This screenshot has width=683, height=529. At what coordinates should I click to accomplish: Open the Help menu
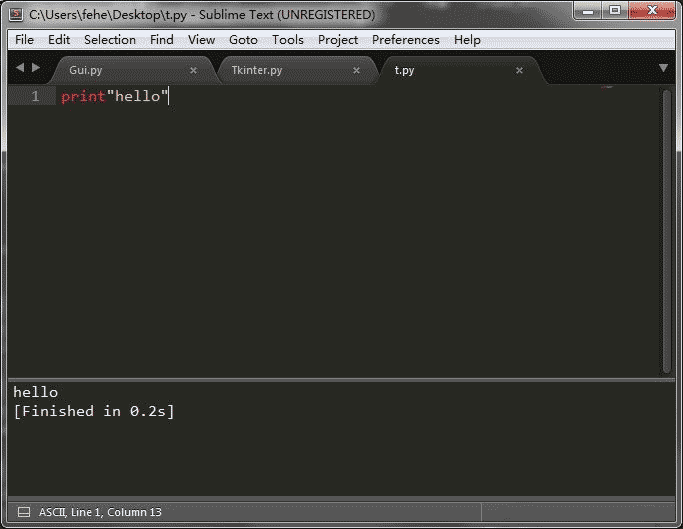tap(467, 40)
